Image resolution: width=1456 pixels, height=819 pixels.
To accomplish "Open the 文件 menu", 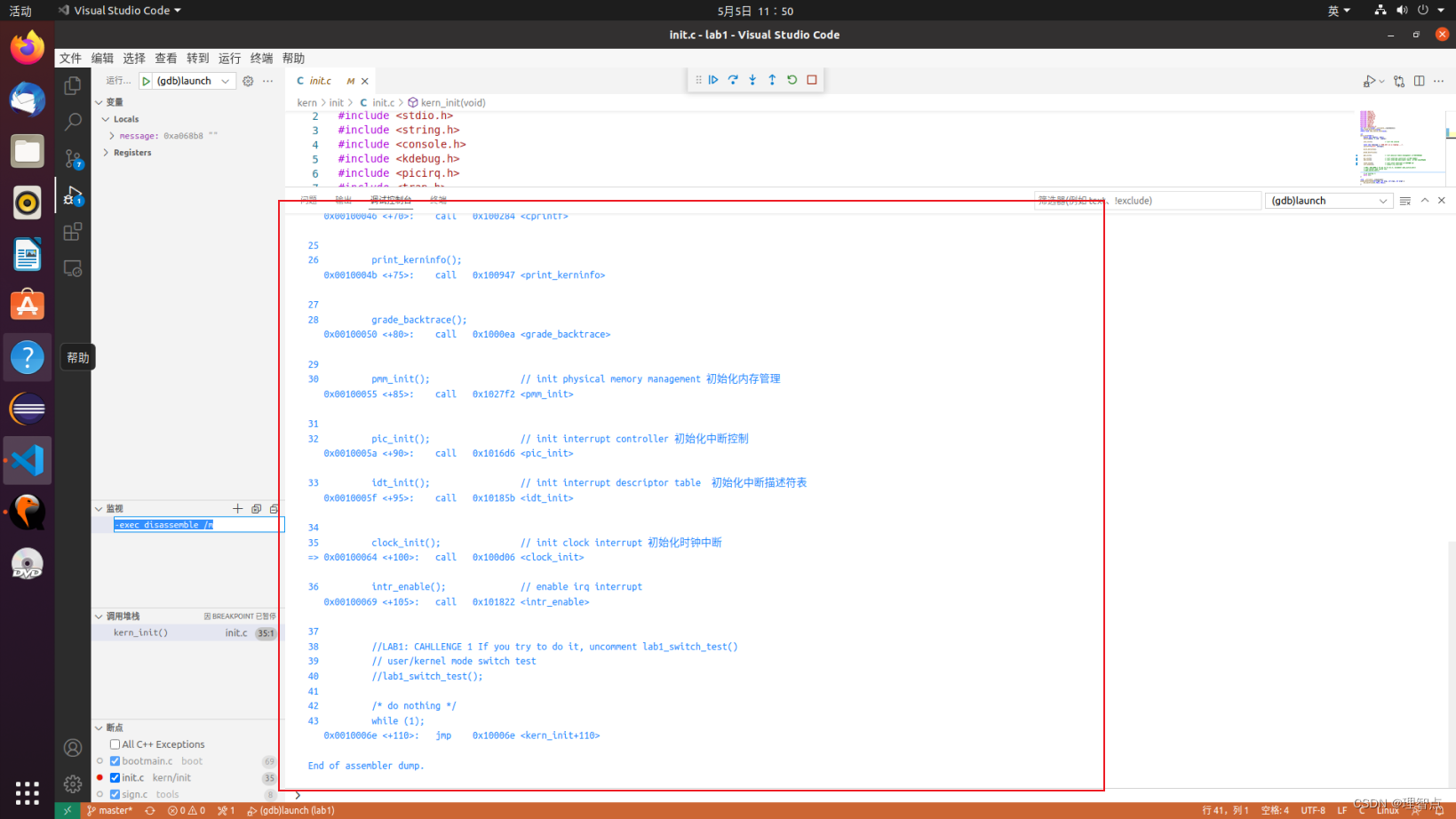I will point(70,59).
